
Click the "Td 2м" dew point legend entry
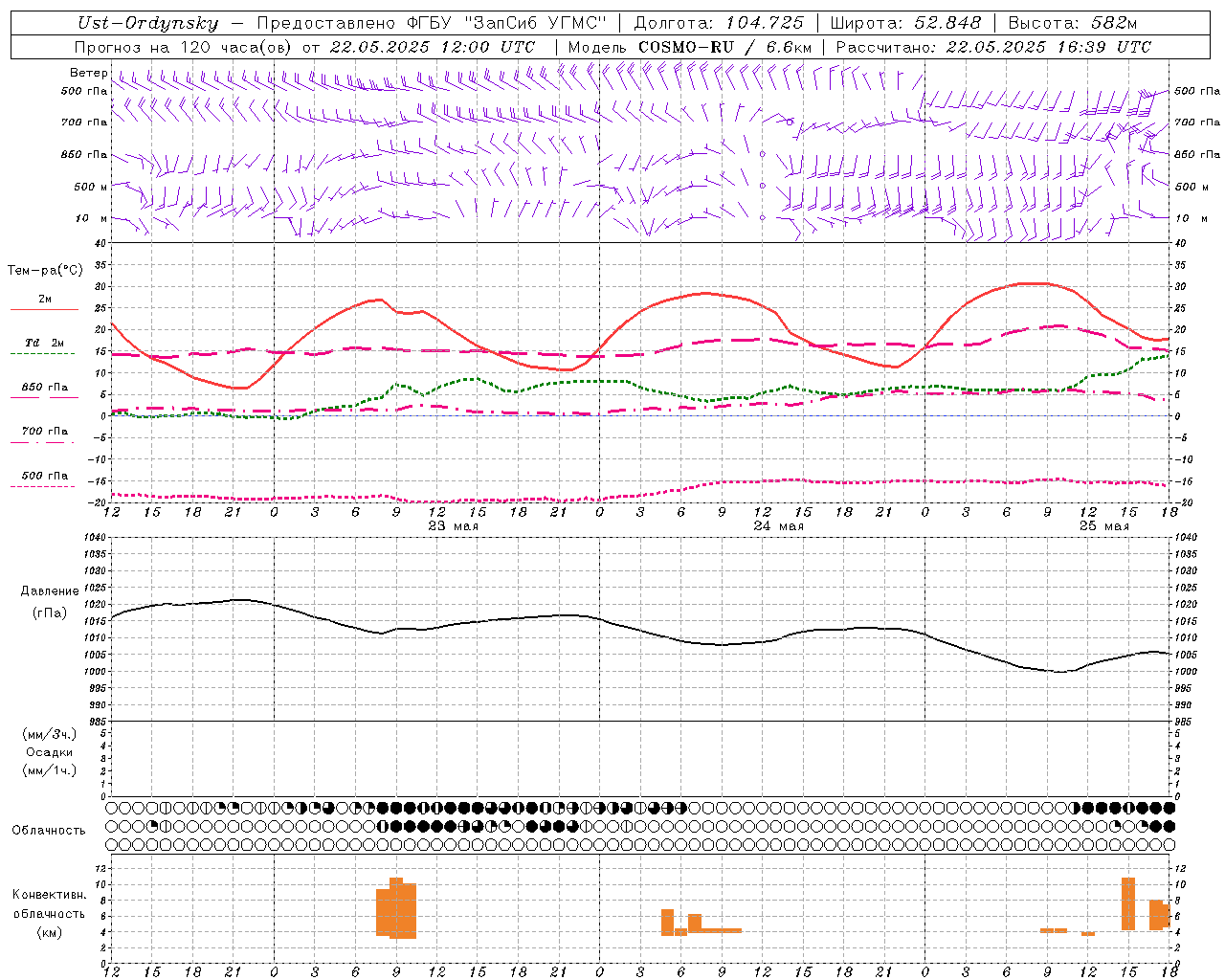44,343
